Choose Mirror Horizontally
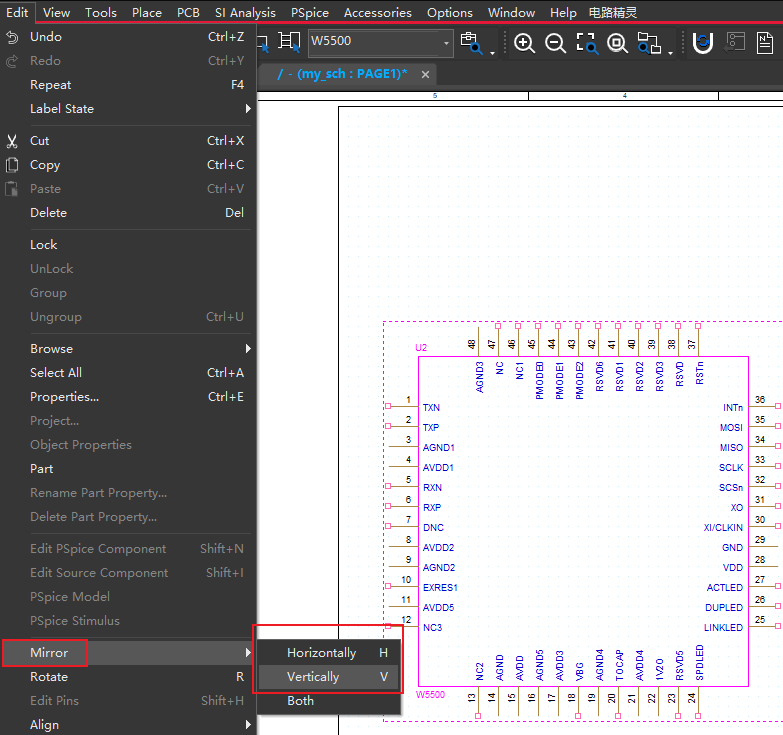783x735 pixels. (x=329, y=653)
